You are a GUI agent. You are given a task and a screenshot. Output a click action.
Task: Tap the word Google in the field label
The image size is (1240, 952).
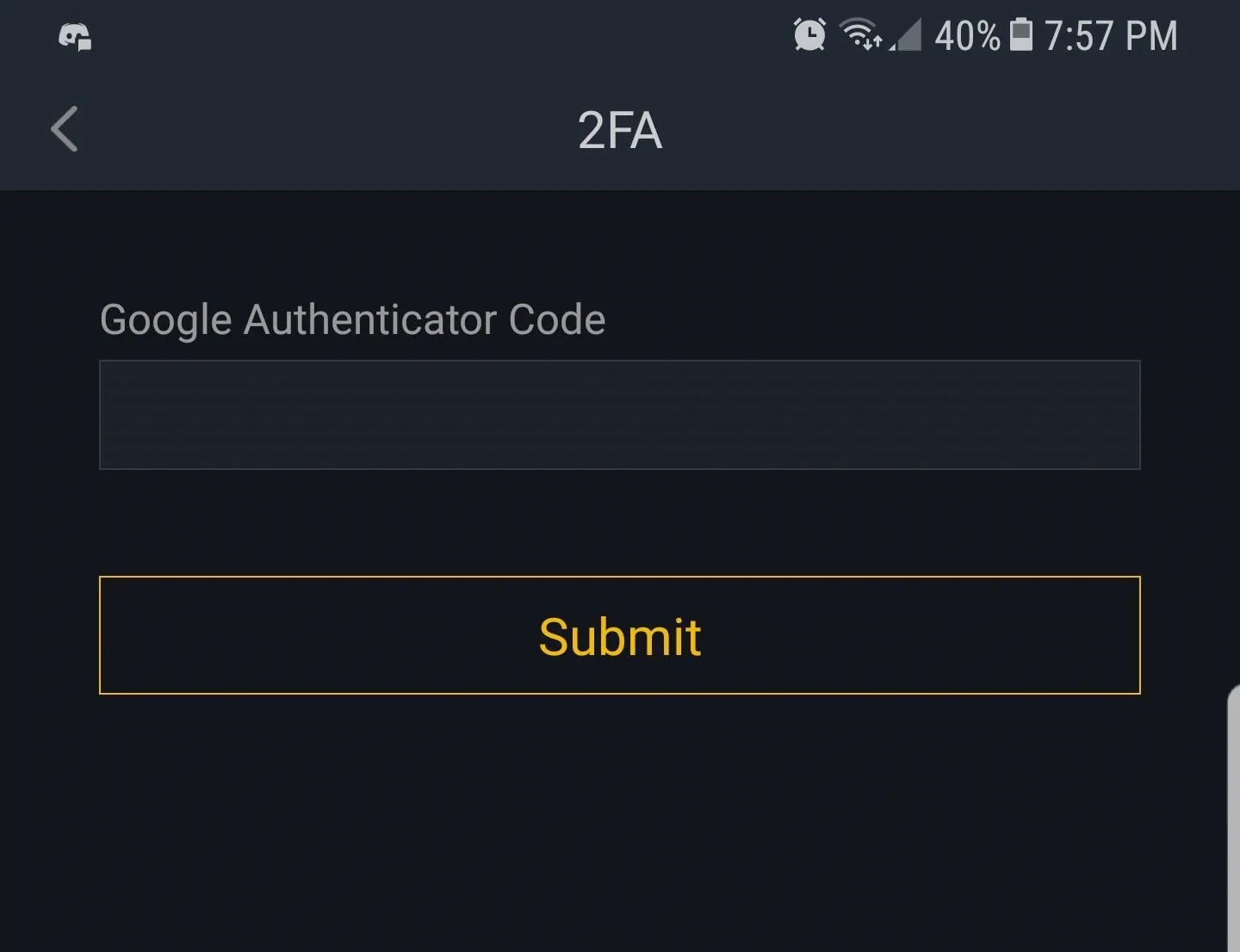pyautogui.click(x=166, y=320)
